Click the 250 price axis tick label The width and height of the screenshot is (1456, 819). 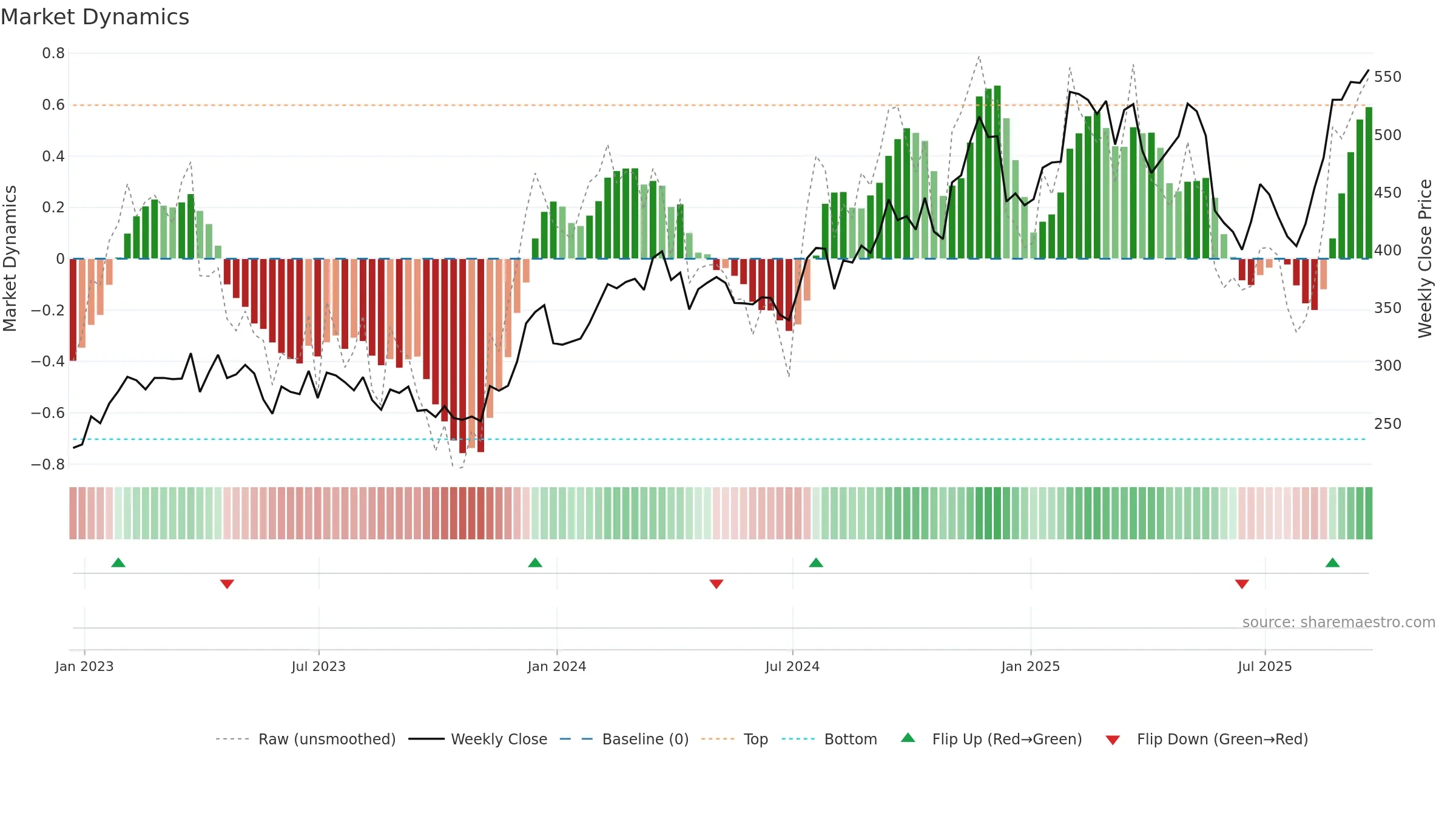pyautogui.click(x=1388, y=423)
